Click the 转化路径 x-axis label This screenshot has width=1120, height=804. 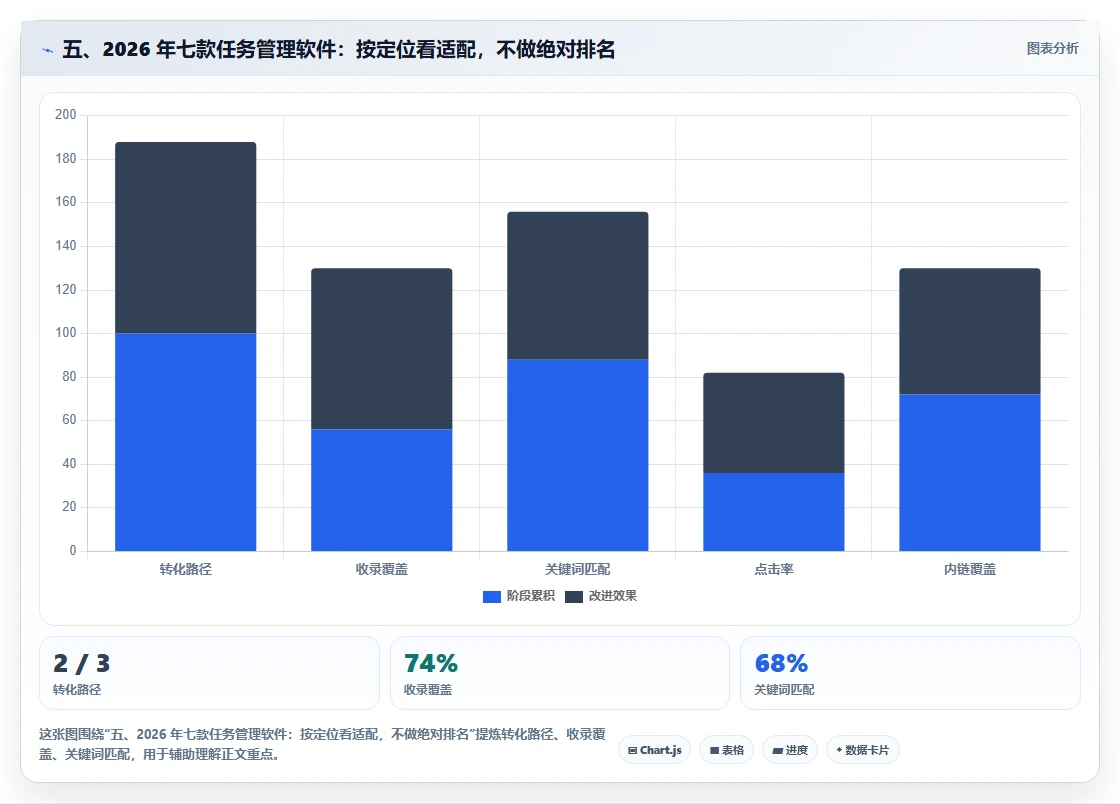(x=186, y=570)
